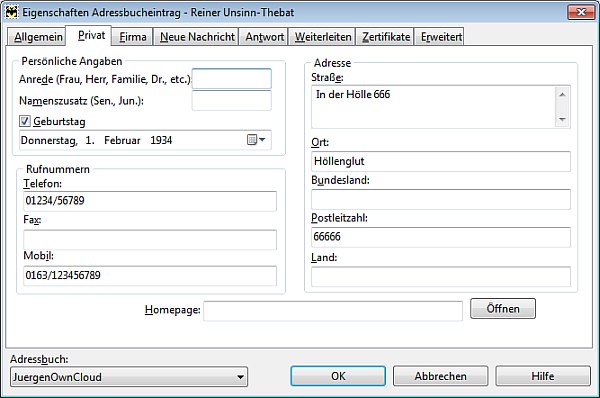Switch to the Allgemein tab
Image resolution: width=600 pixels, height=398 pixels.
[37, 37]
